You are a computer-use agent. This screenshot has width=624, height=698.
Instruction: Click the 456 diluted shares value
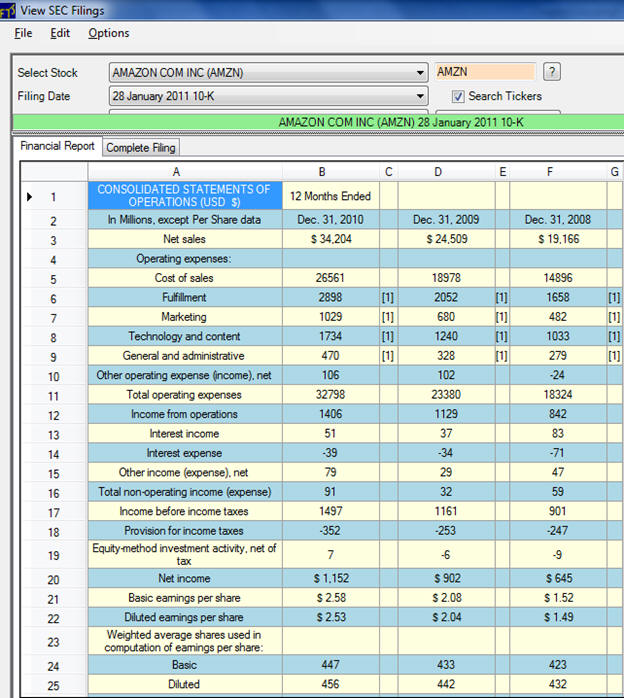331,684
